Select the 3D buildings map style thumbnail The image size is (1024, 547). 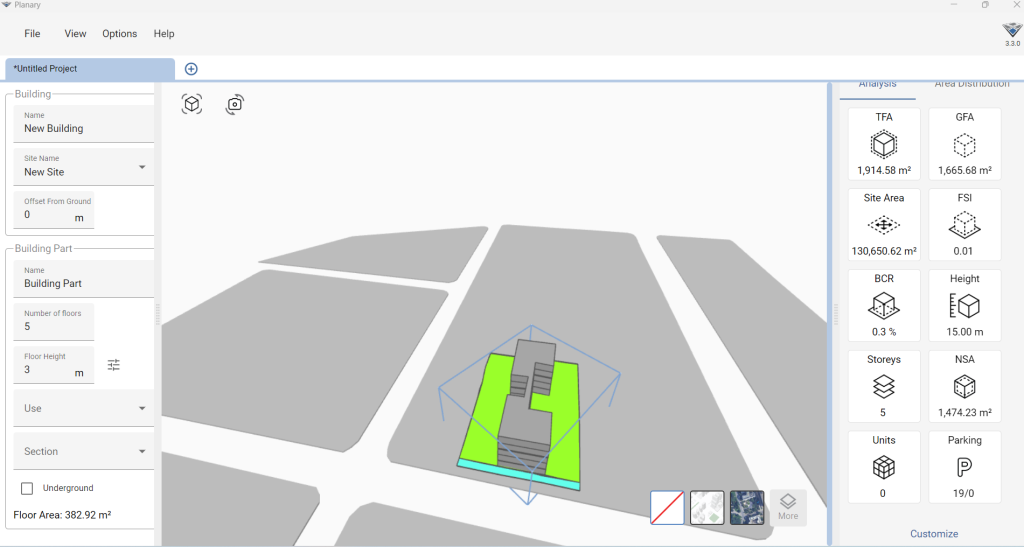707,508
